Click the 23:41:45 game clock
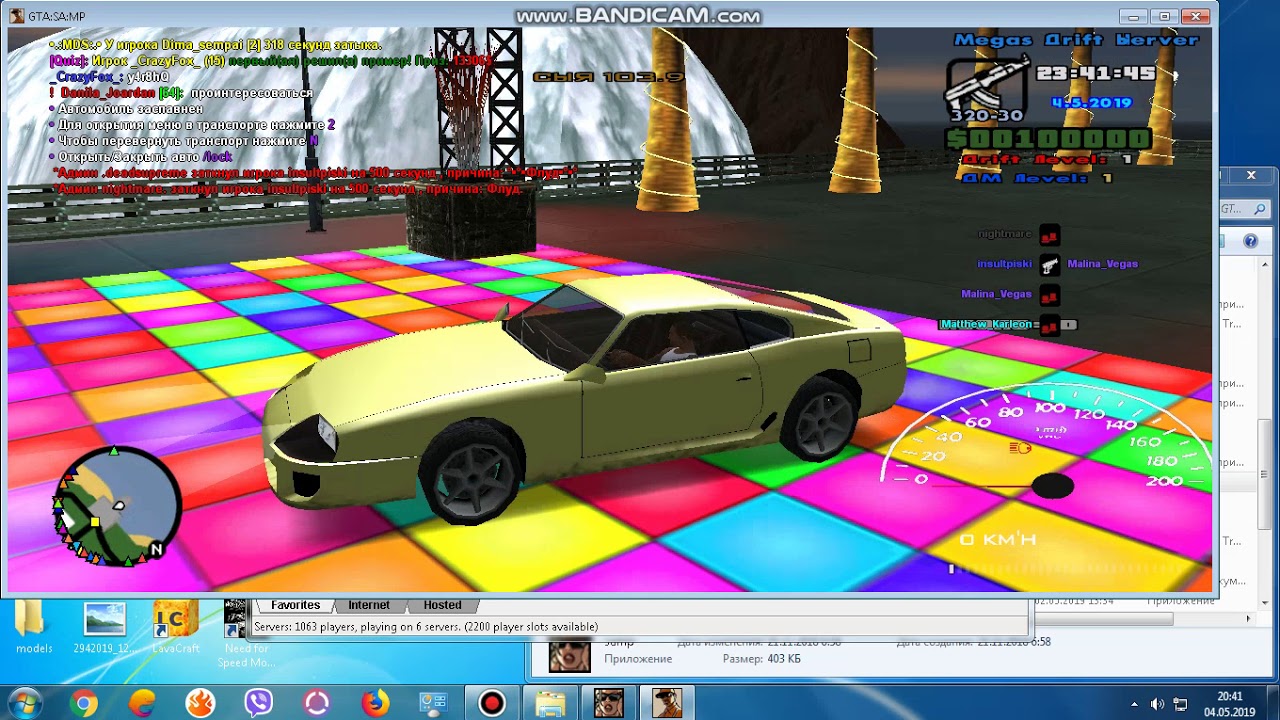The width and height of the screenshot is (1280, 720). pos(1095,73)
